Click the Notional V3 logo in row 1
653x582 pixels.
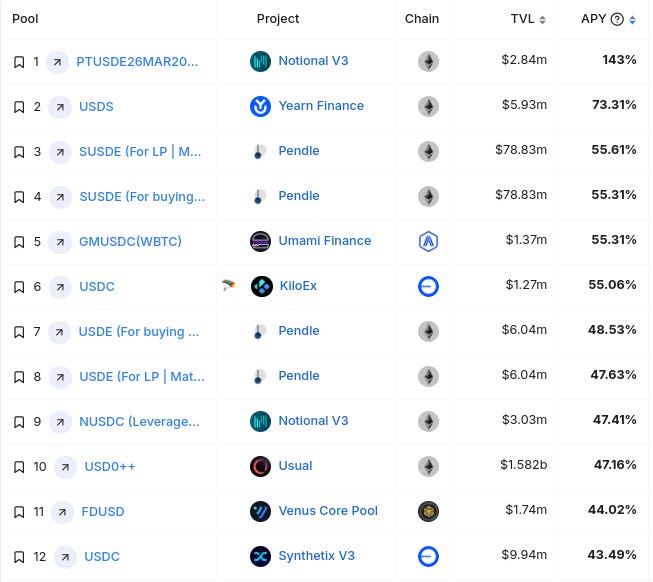pos(260,61)
